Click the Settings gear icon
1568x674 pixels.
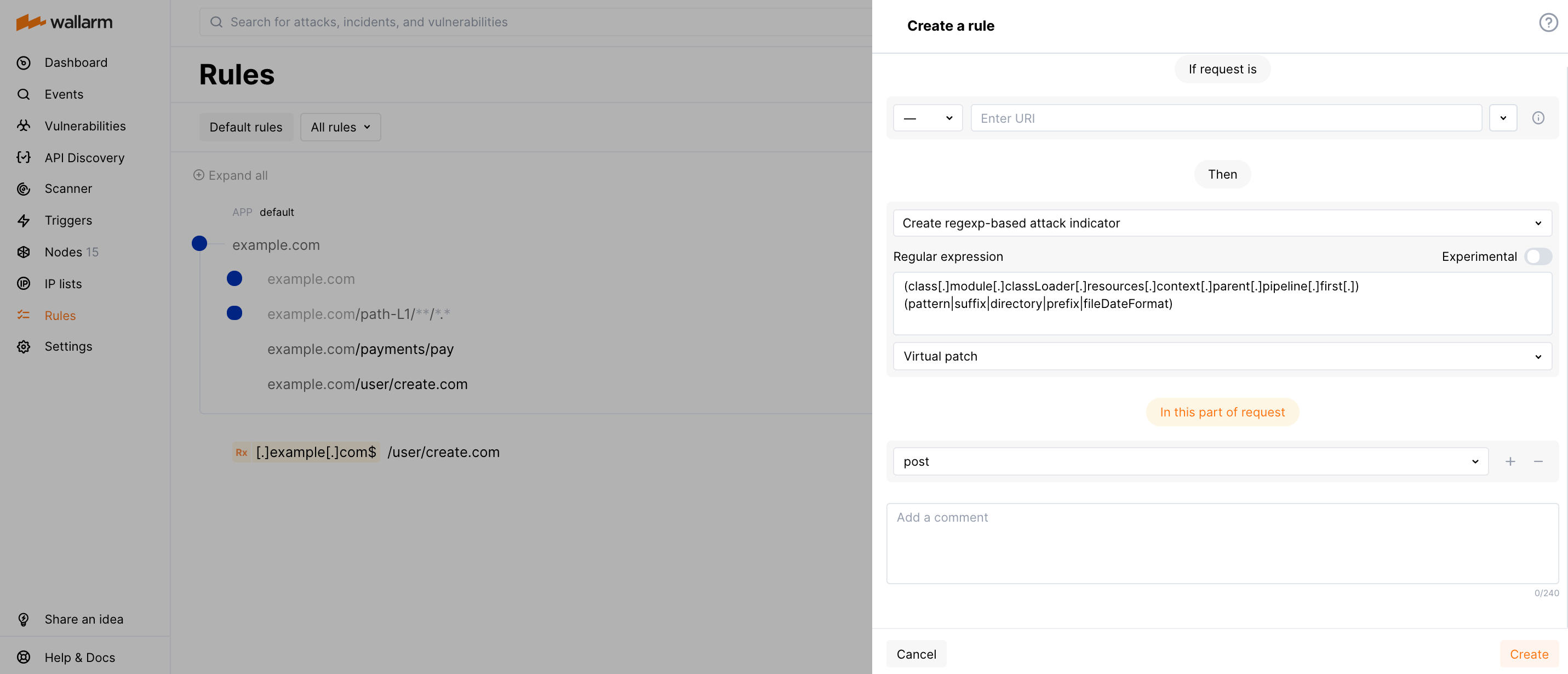pos(24,346)
